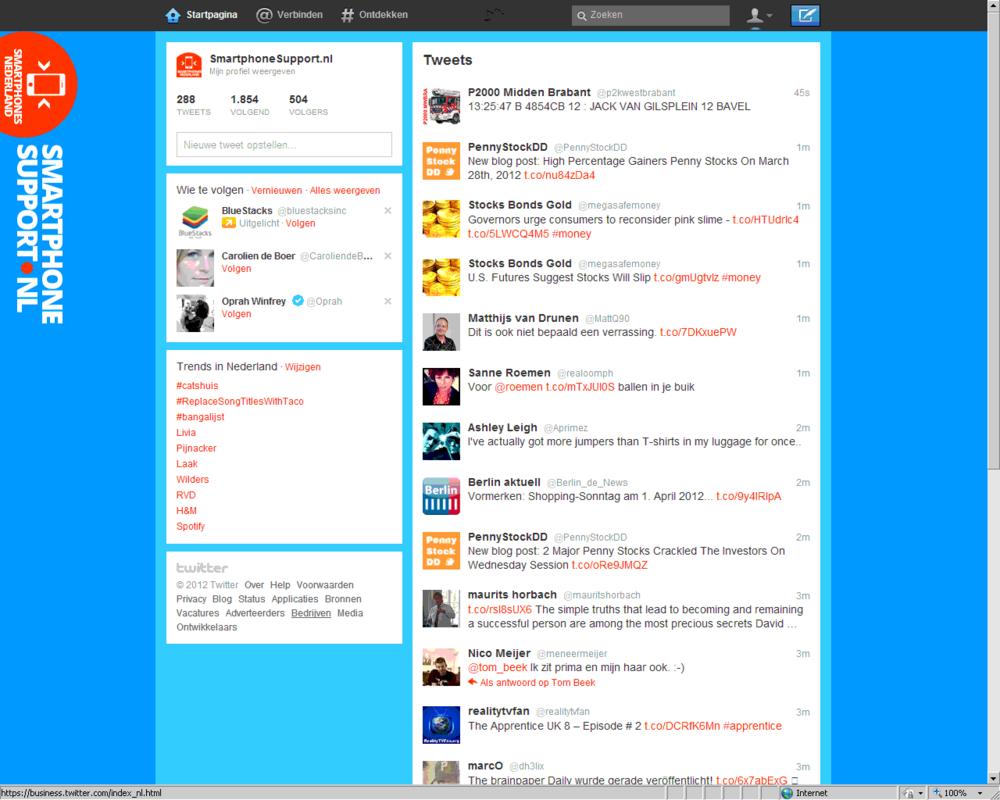This screenshot has width=1000, height=800.
Task: View the 288 tweets count
Action: click(x=193, y=105)
